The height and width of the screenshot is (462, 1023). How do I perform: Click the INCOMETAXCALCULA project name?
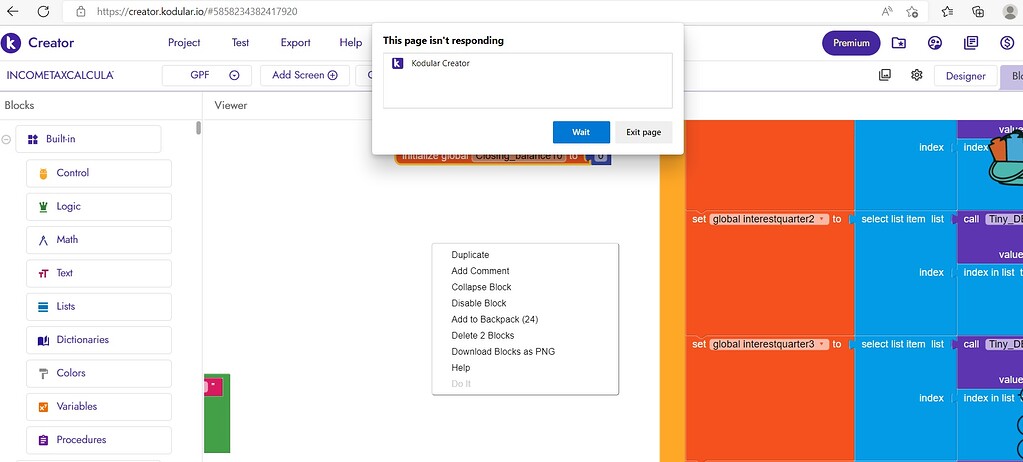(x=60, y=75)
